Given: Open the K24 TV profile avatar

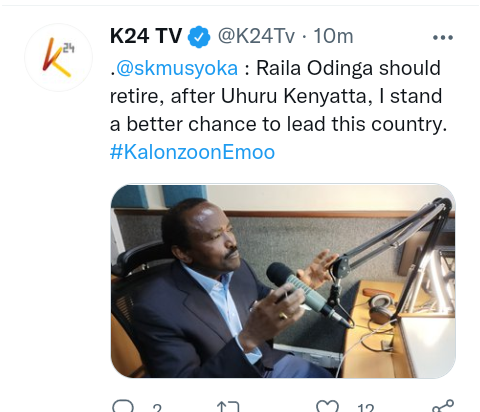Looking at the screenshot, I should pos(59,57).
